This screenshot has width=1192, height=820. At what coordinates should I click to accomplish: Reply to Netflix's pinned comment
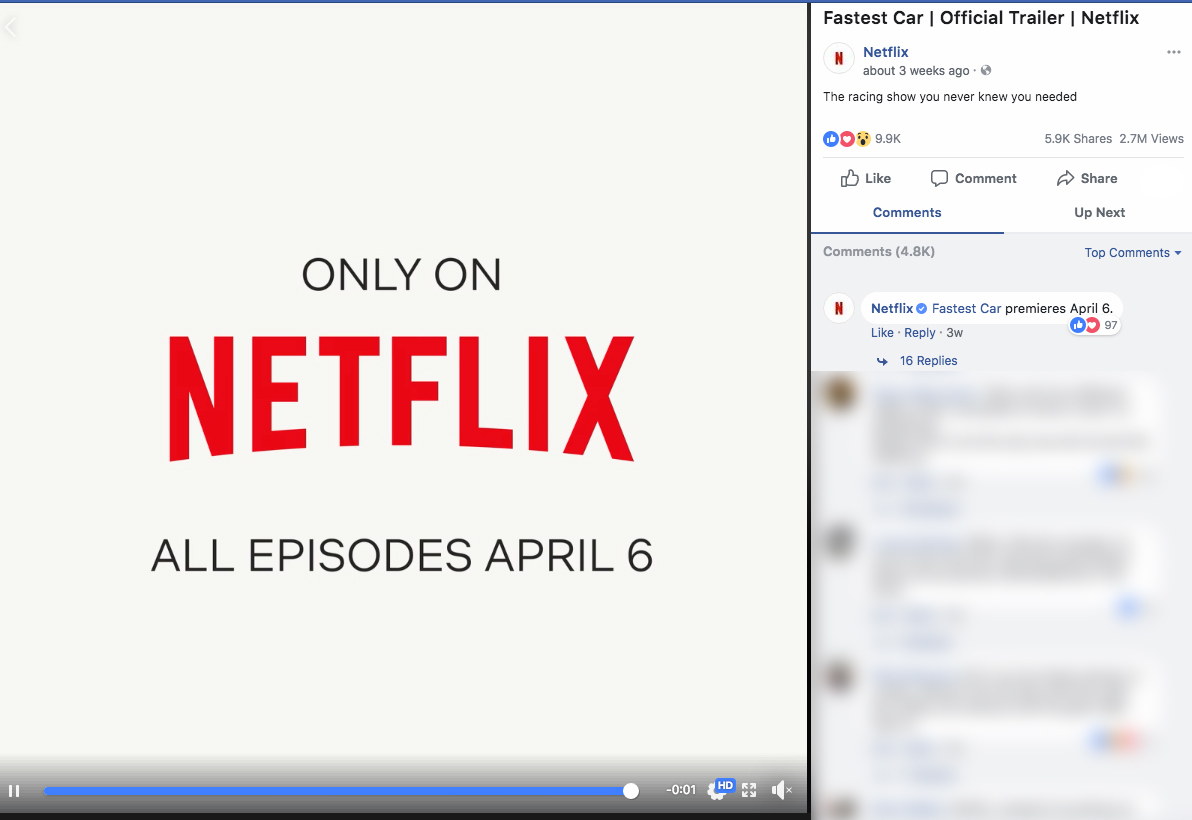pos(920,333)
